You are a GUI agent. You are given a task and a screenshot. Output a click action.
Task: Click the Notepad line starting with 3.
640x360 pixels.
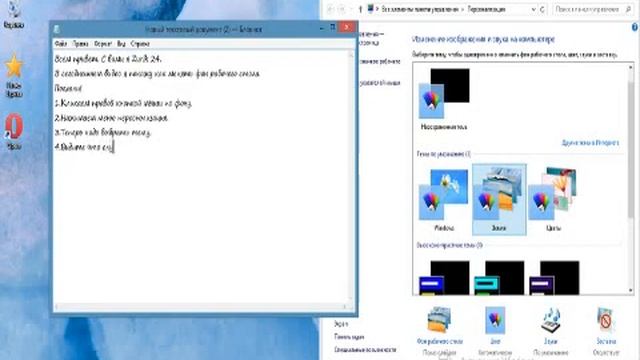coord(102,133)
